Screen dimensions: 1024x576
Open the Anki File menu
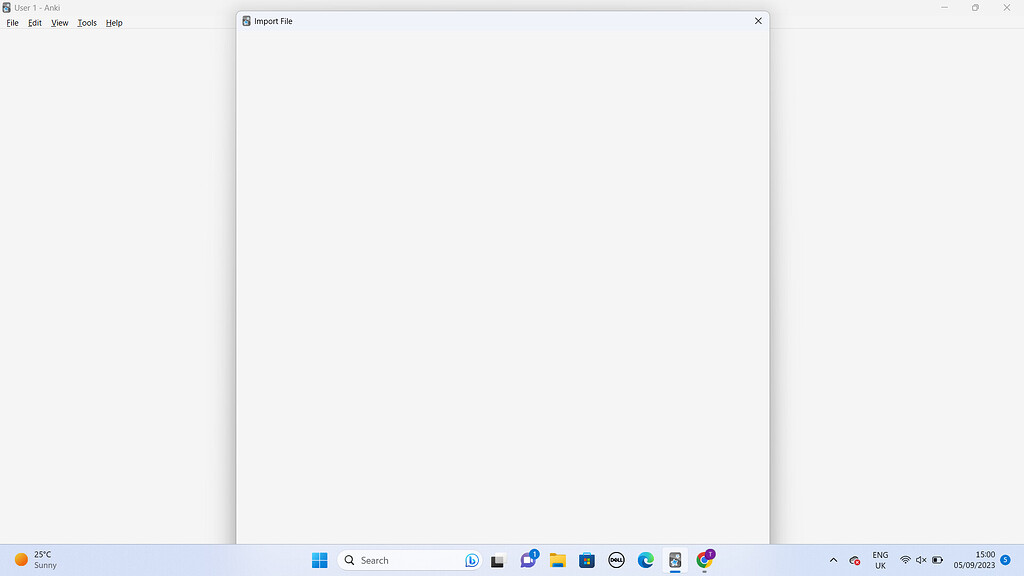(x=12, y=22)
